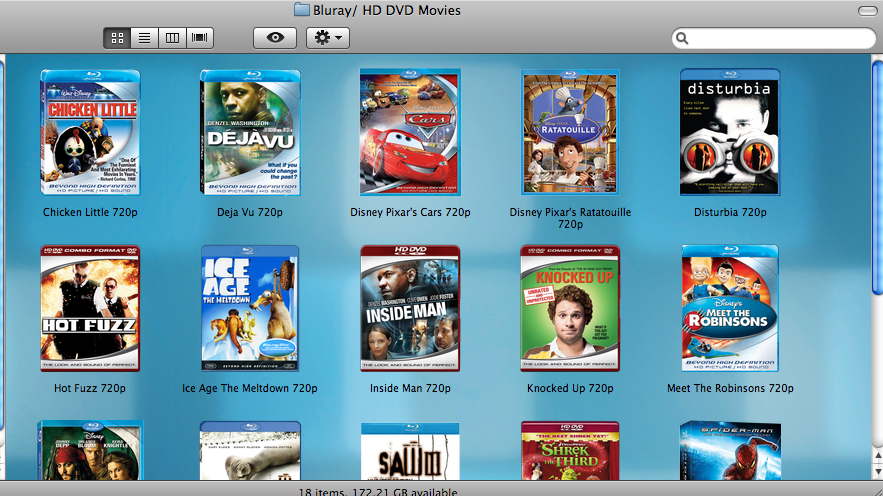This screenshot has width=883, height=496.
Task: Click the label "Knocked Up 720p"
Action: pyautogui.click(x=570, y=388)
